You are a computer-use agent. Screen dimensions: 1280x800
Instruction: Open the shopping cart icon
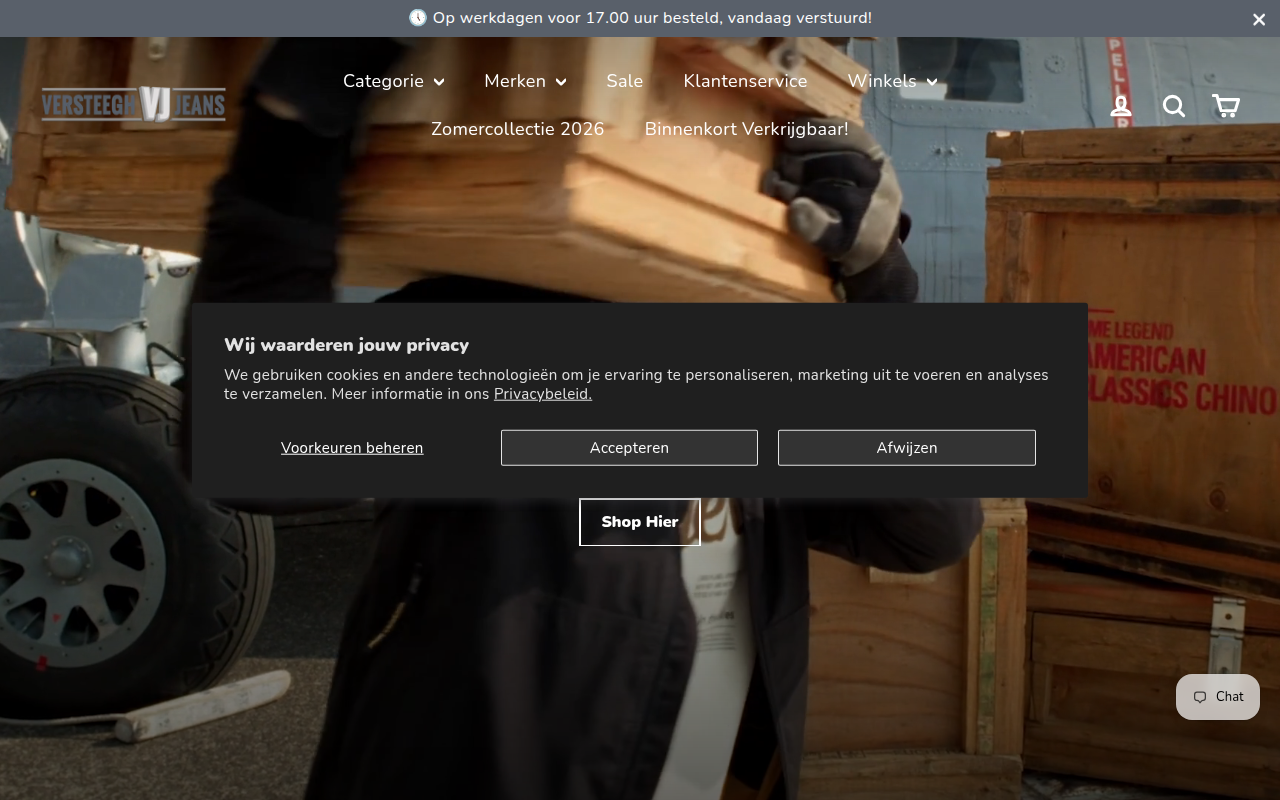click(1226, 106)
